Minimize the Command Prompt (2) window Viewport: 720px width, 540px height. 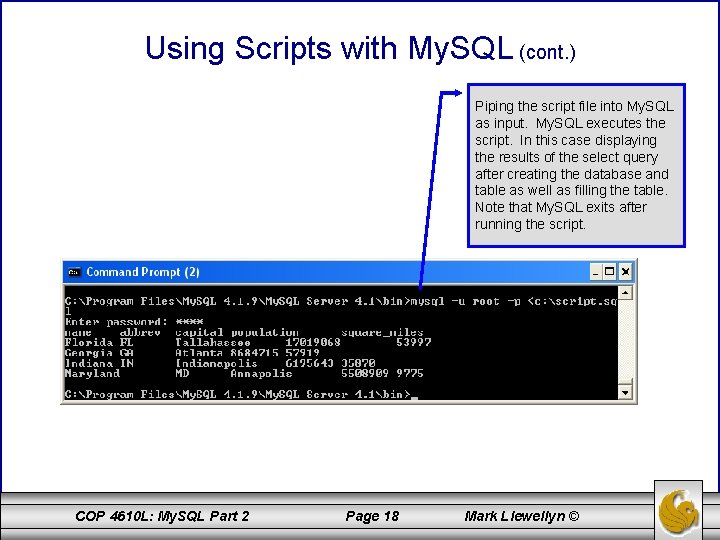click(596, 272)
